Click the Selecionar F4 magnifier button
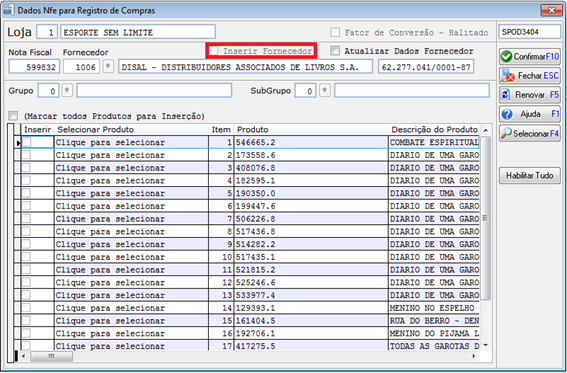 tap(530, 134)
